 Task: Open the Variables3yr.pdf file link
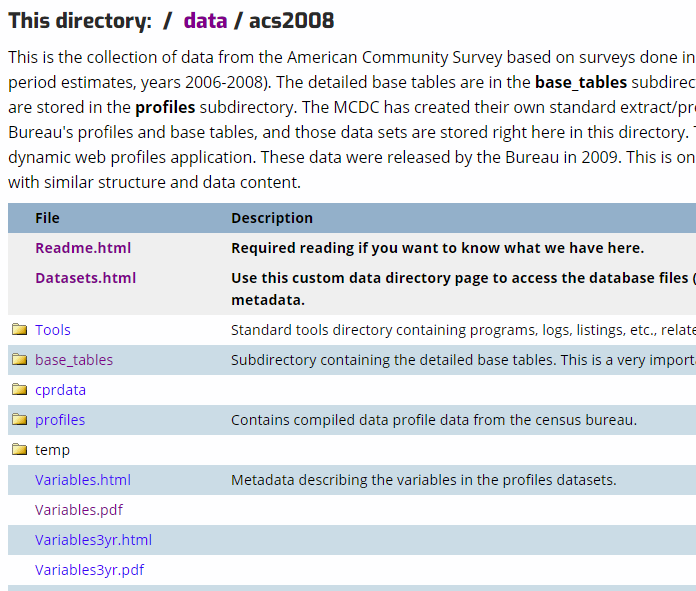click(89, 570)
